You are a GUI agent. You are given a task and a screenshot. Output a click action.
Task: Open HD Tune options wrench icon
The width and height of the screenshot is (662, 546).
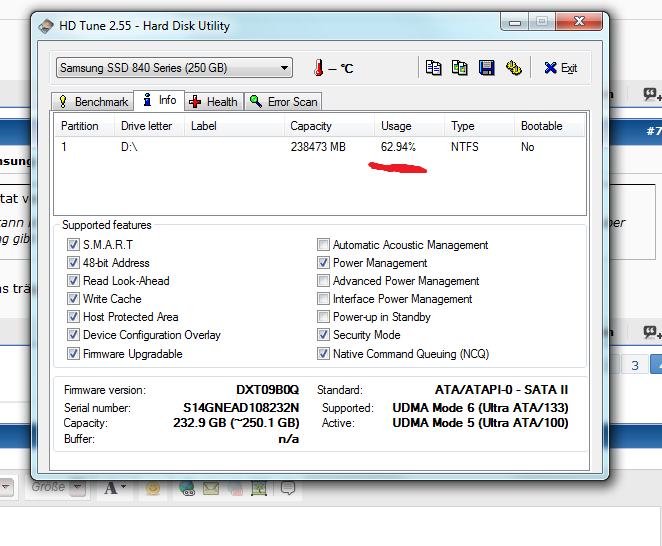coord(513,68)
